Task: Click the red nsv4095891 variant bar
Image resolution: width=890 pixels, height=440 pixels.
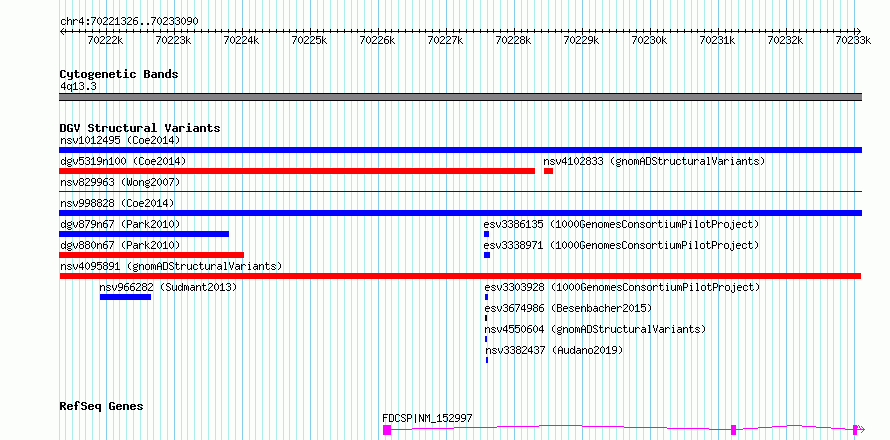Action: (460, 276)
